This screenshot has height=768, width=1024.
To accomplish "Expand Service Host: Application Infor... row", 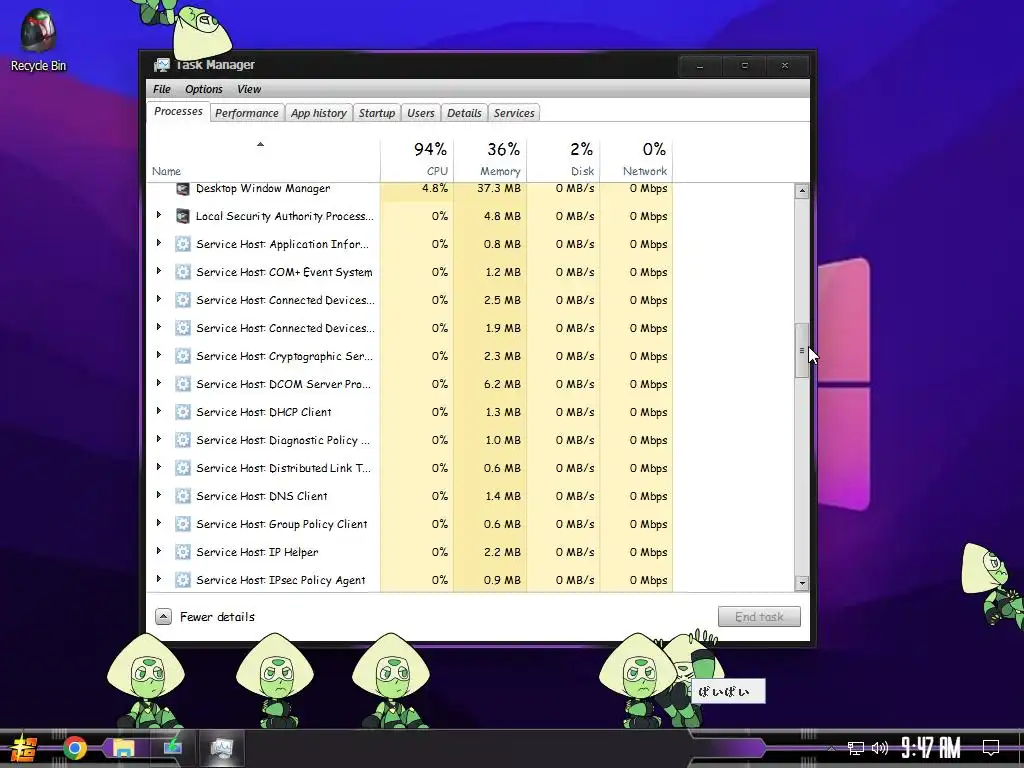I will pyautogui.click(x=159, y=243).
